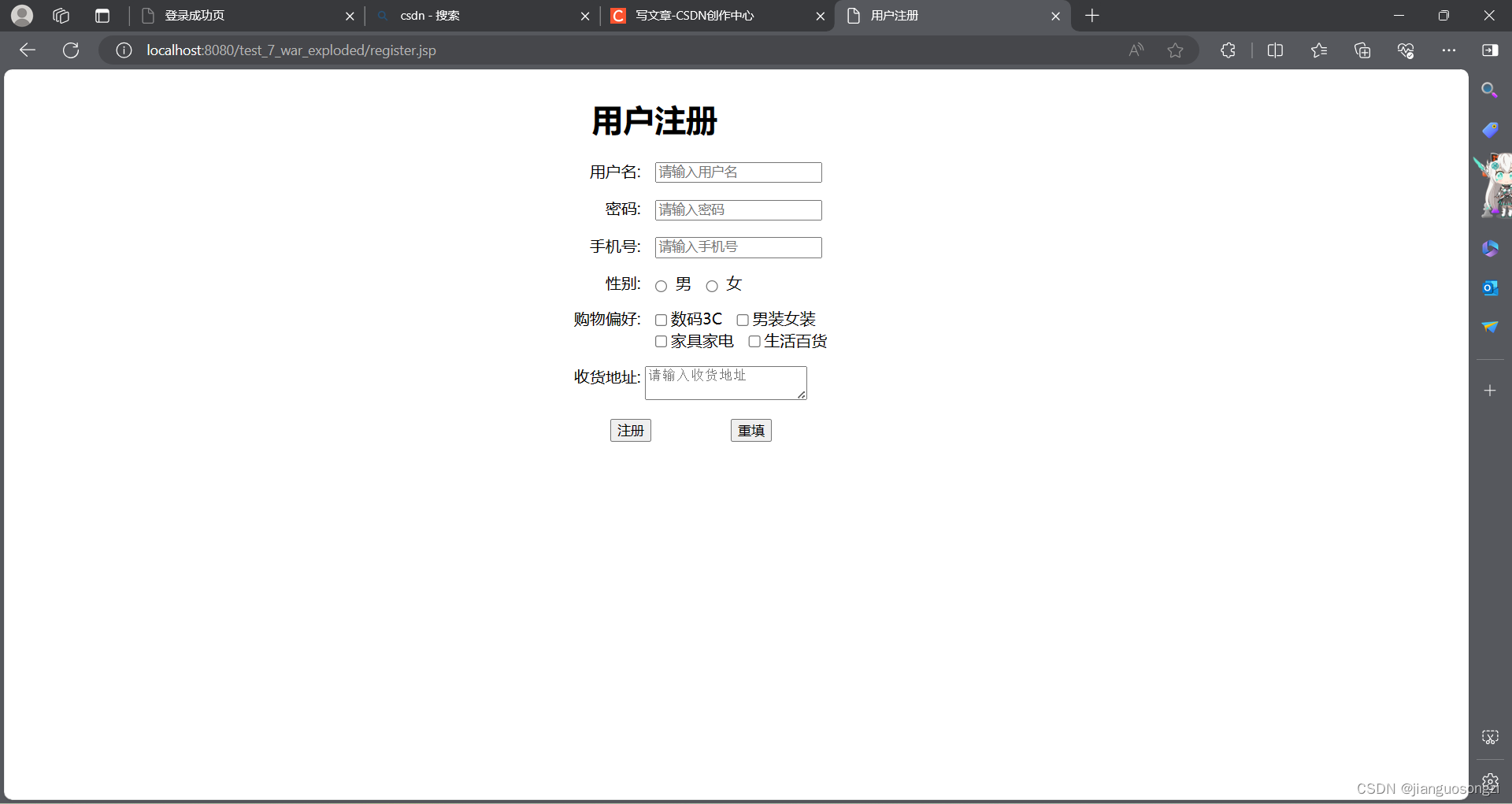This screenshot has height=804, width=1512.
Task: Open the Drop paper plane sidebar icon
Action: pyautogui.click(x=1490, y=327)
